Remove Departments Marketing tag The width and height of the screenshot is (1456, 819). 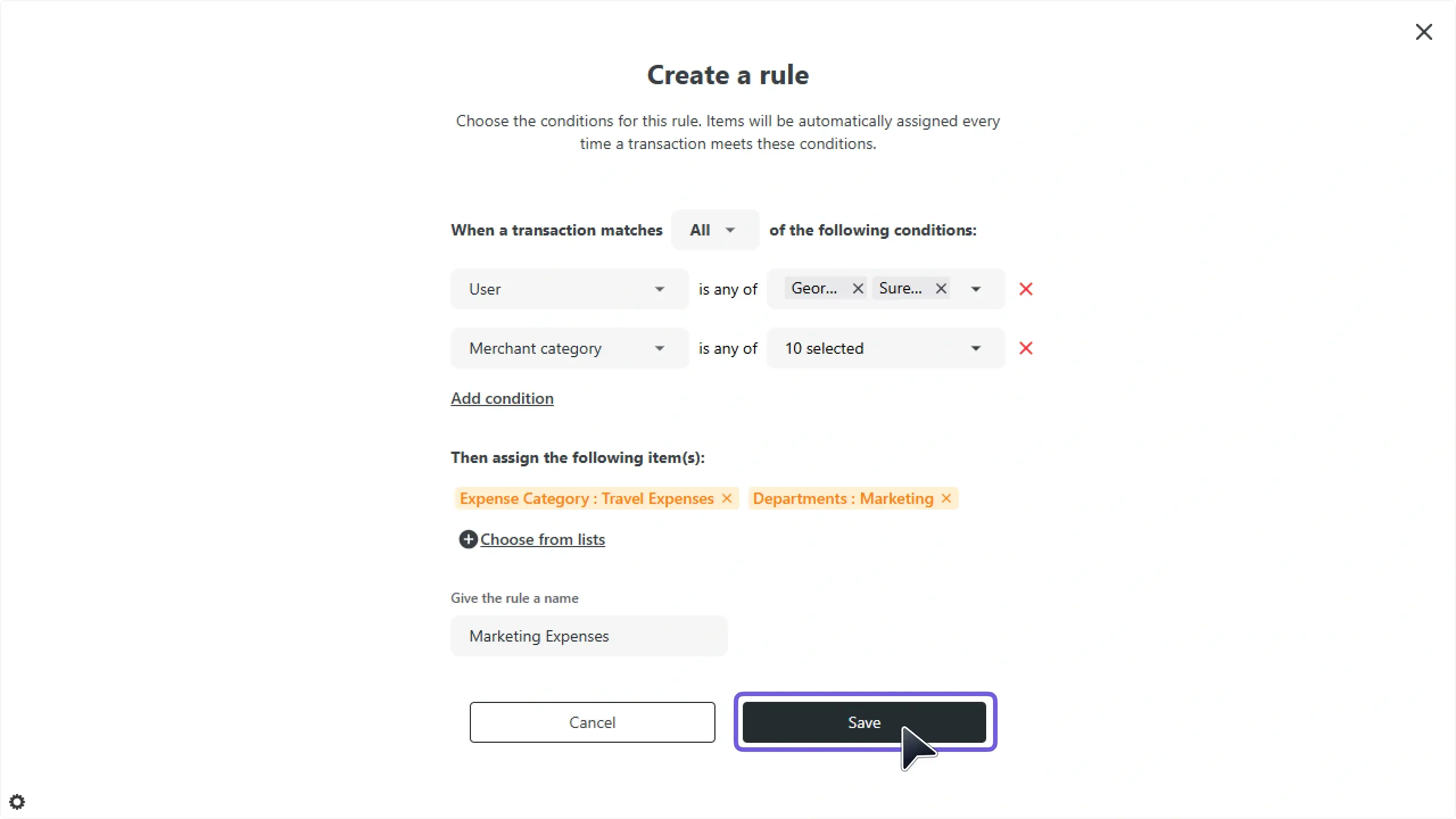(946, 498)
